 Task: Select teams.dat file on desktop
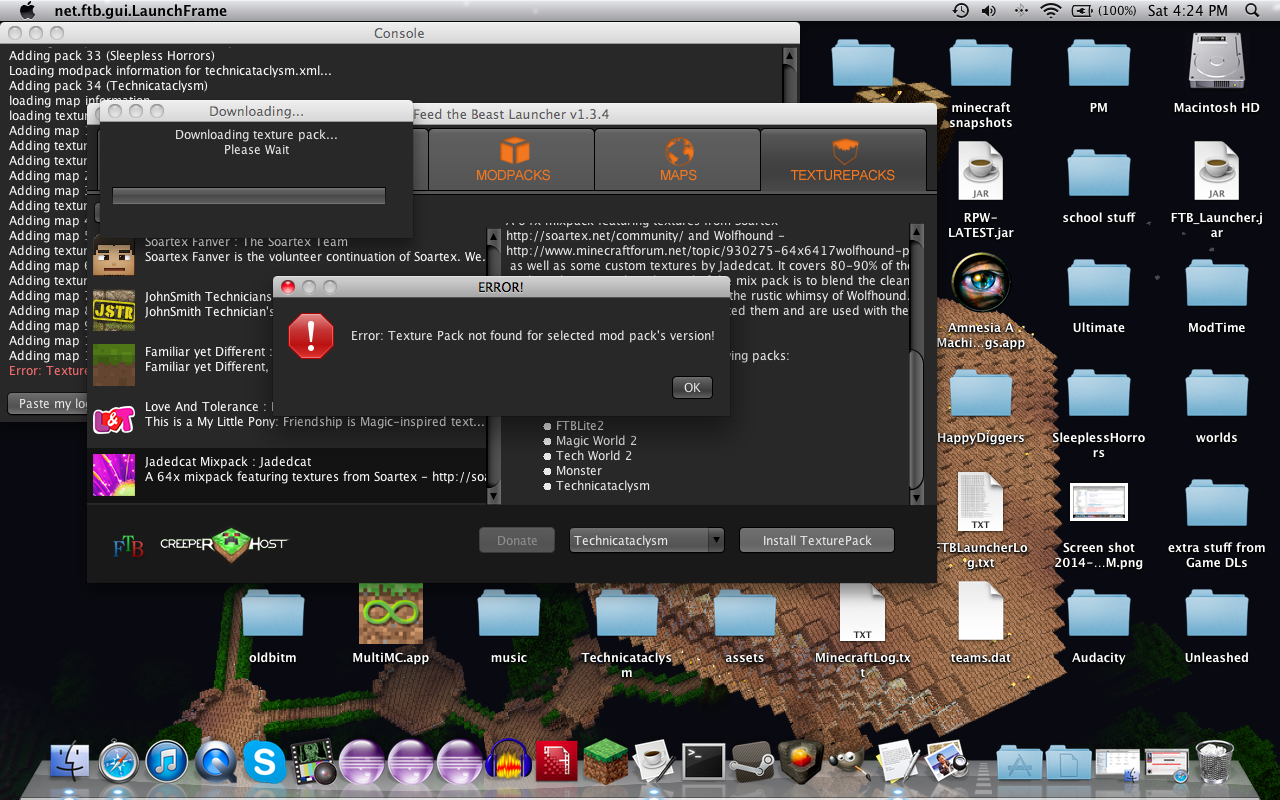click(980, 612)
